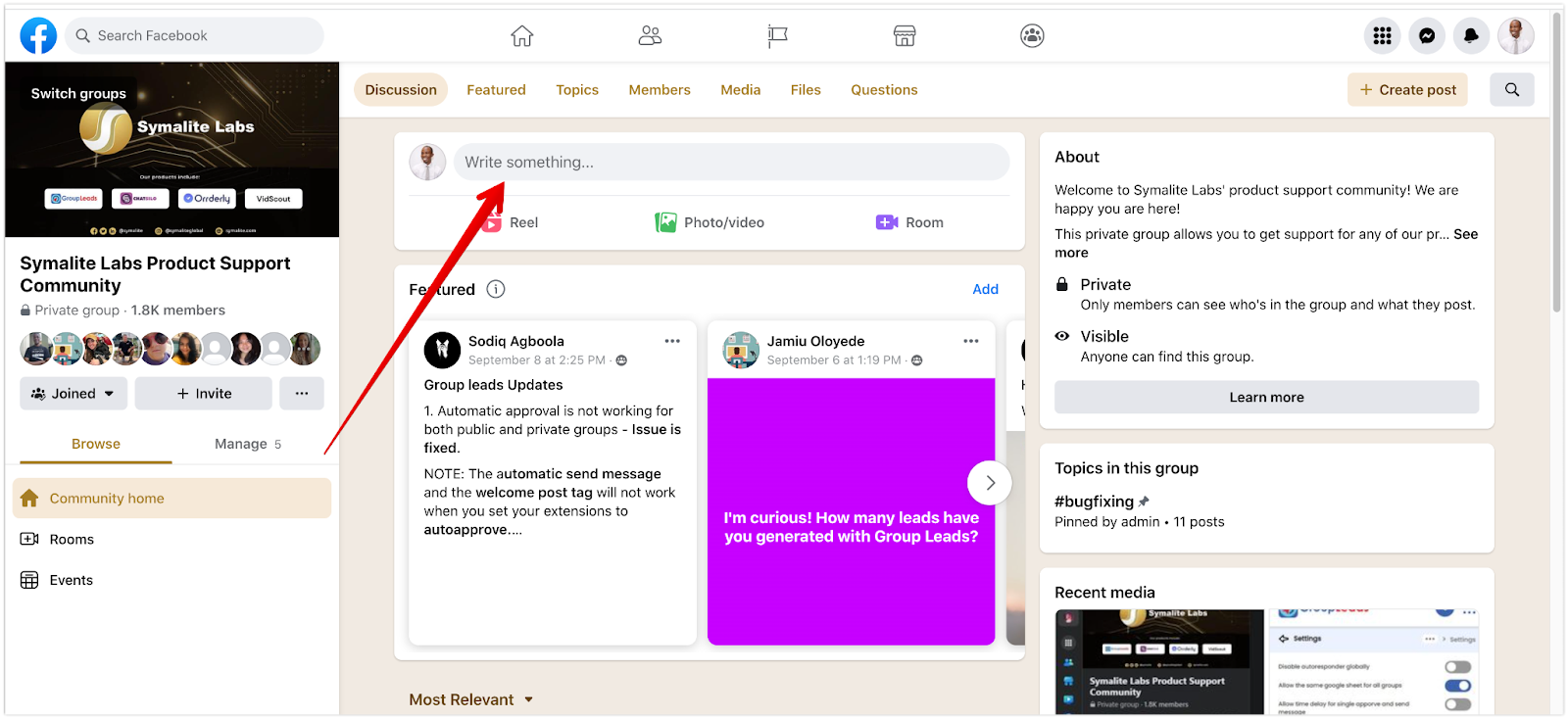
Task: Open the Members tab
Action: (x=660, y=90)
